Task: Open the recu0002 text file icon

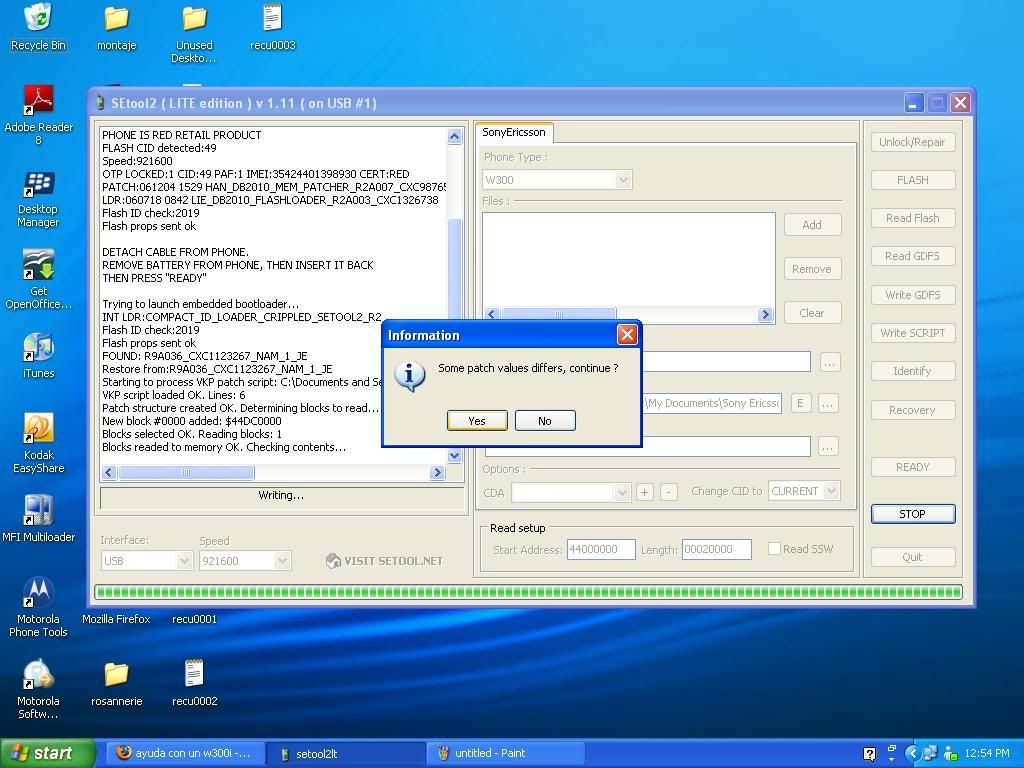Action: pyautogui.click(x=194, y=683)
